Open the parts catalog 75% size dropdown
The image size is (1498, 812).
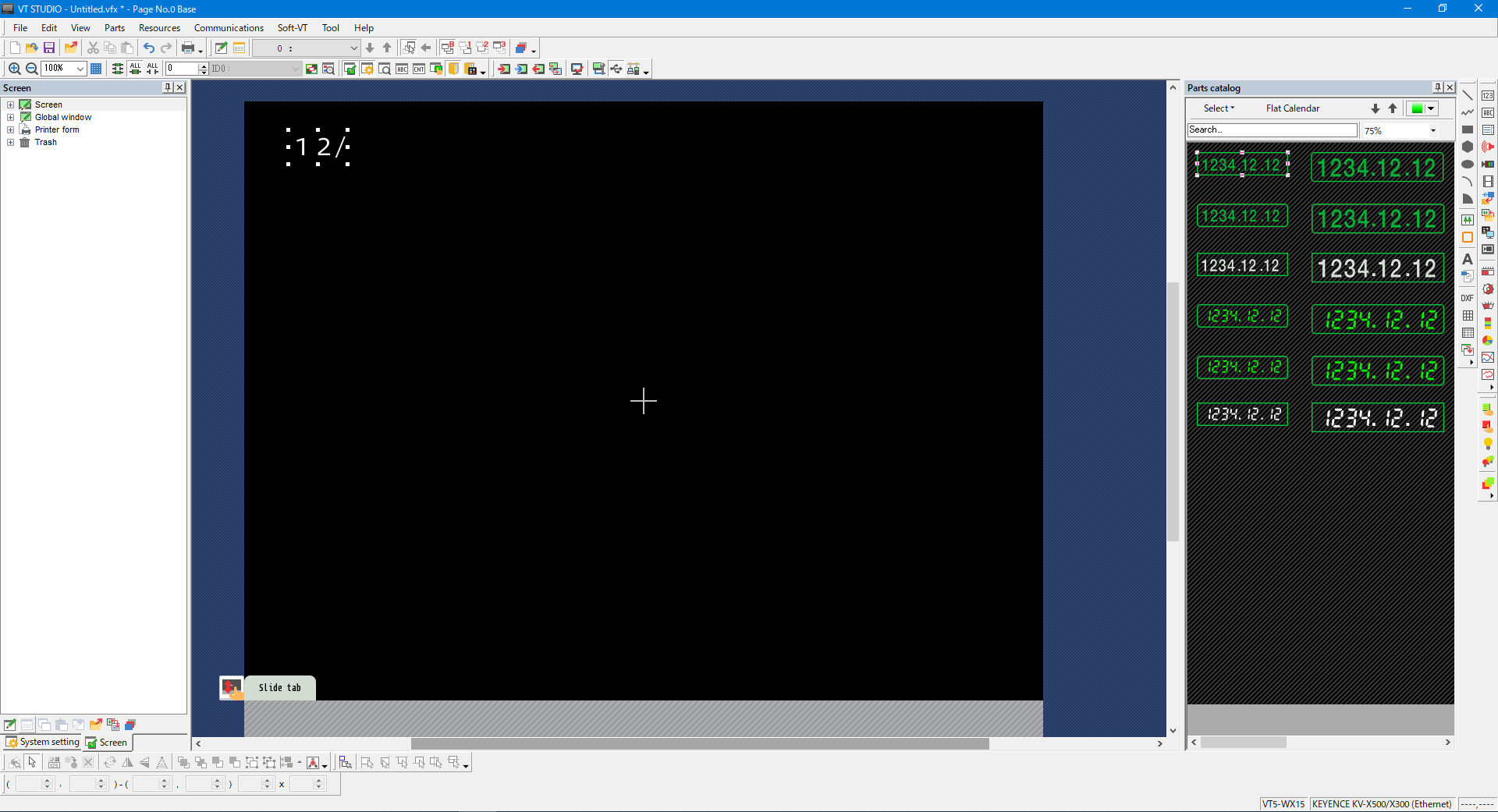click(x=1433, y=131)
